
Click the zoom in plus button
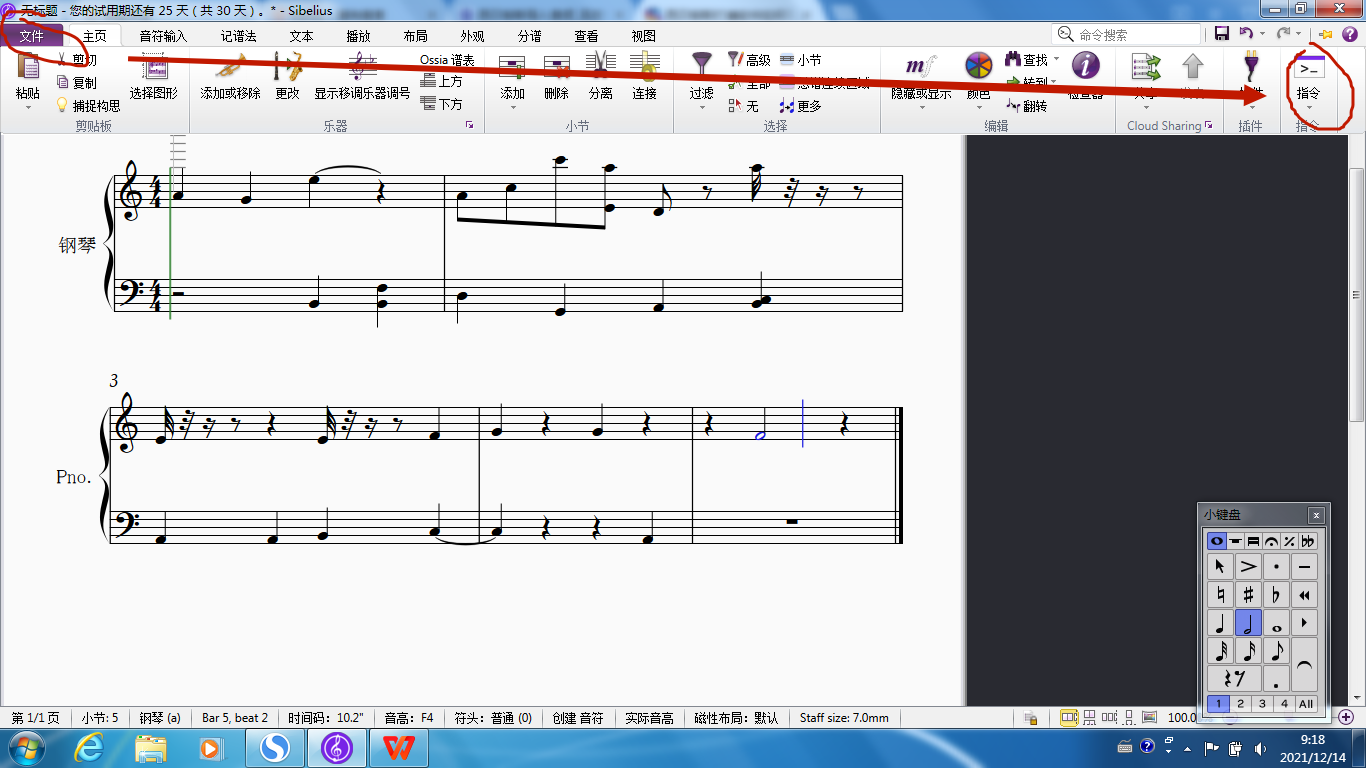point(1345,717)
